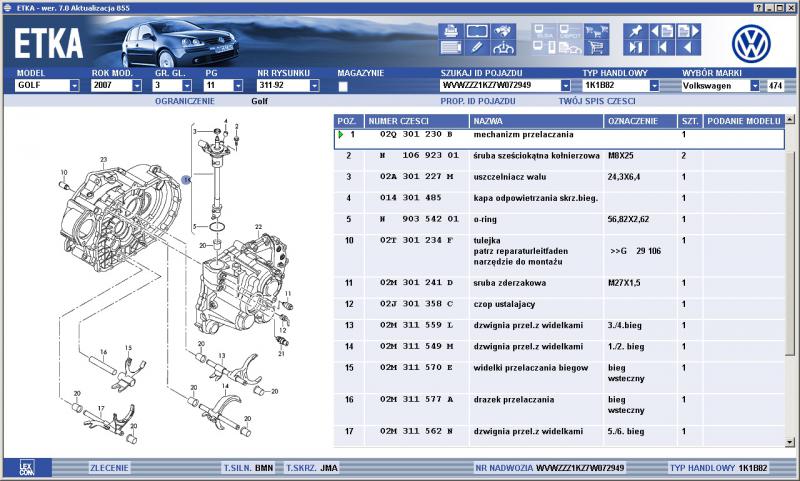Select the pencil edit icon
This screenshot has width=800, height=481.
477,48
